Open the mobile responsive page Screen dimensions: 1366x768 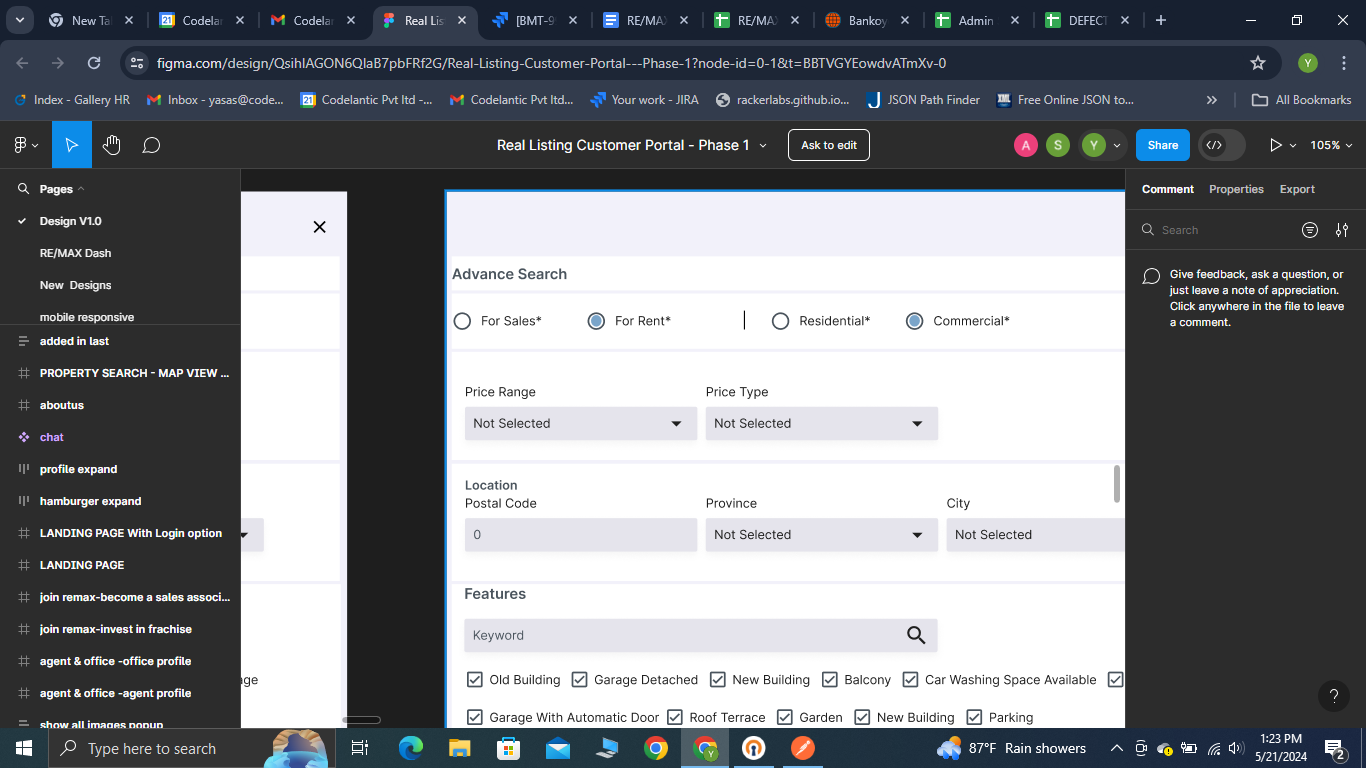pos(87,317)
